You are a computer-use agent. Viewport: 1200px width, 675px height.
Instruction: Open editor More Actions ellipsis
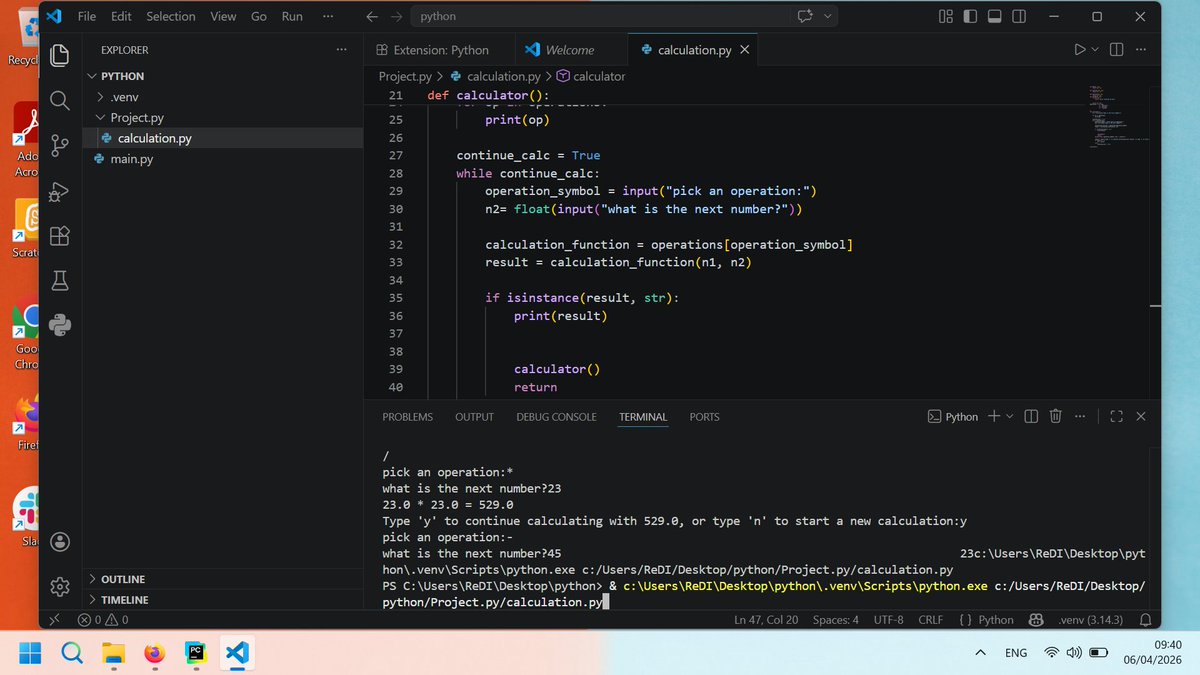pos(1141,50)
